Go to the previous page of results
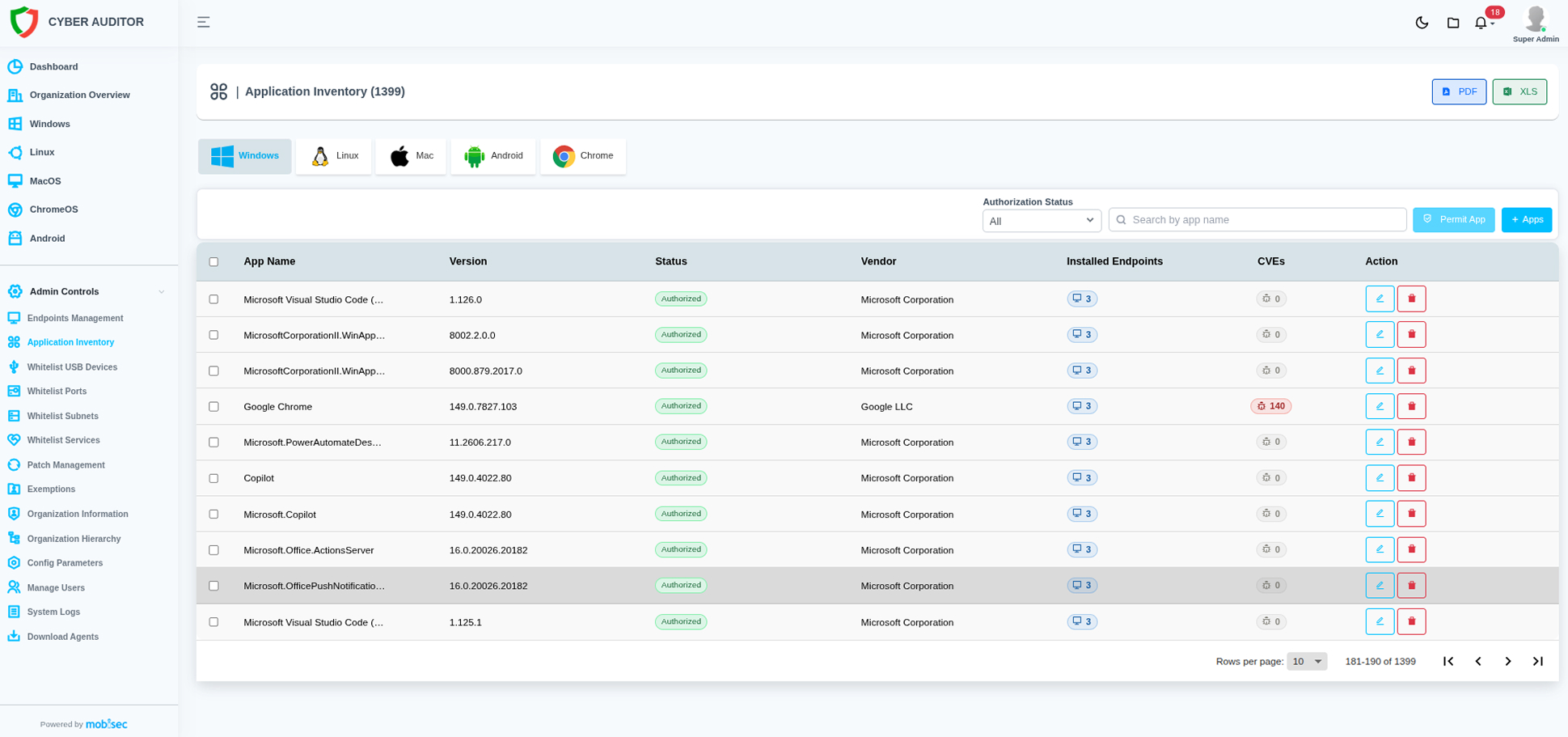 tap(1478, 662)
